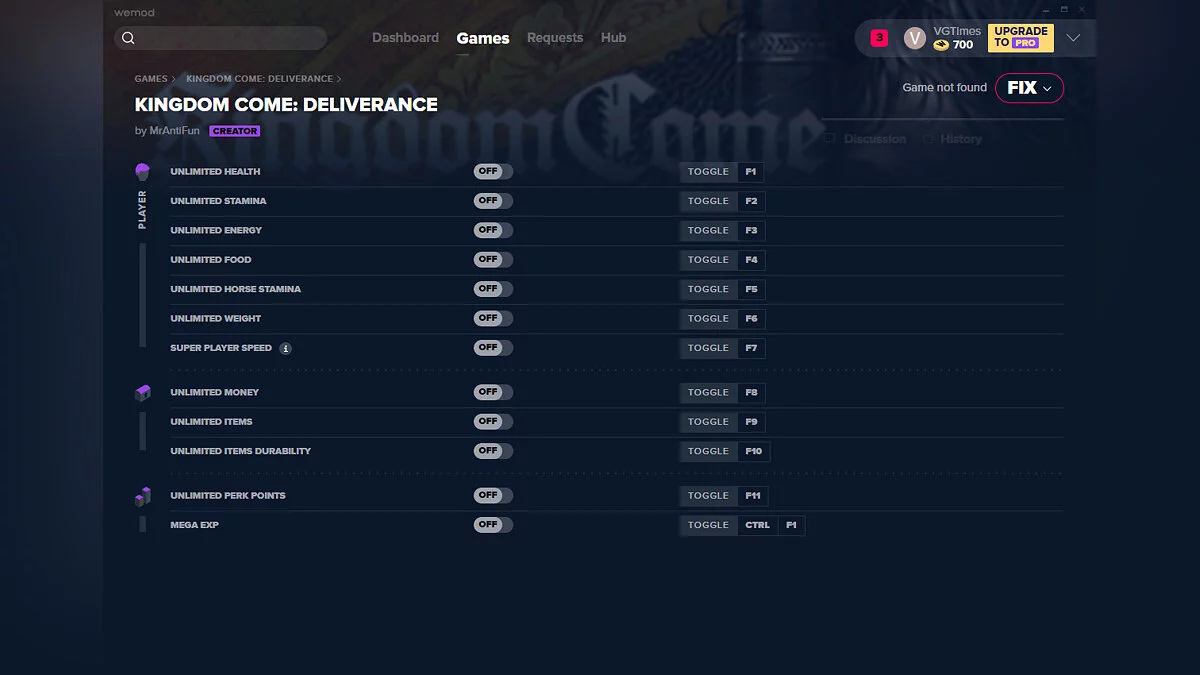Show info for Super Player Speed

(286, 349)
